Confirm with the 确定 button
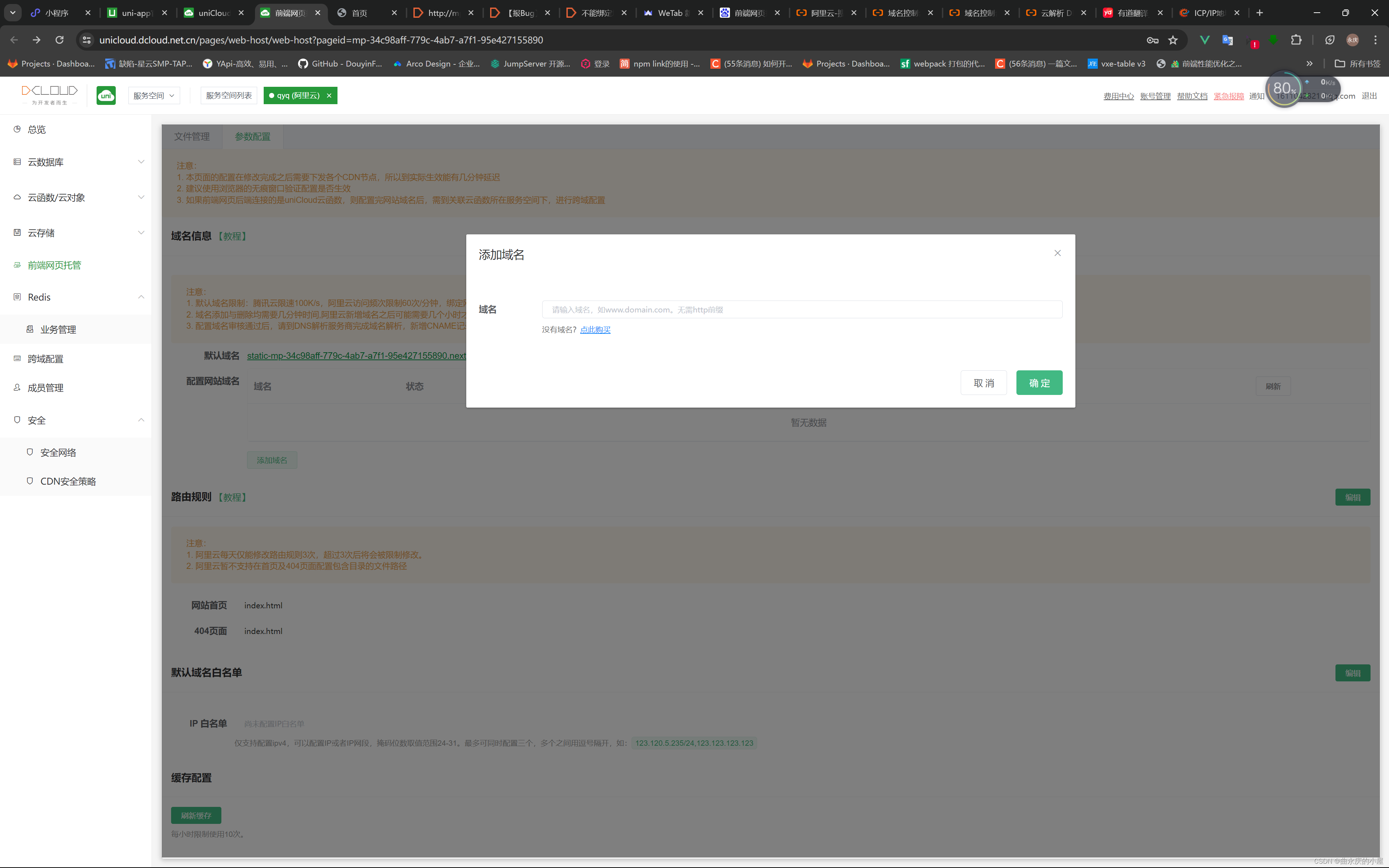1389x868 pixels. pyautogui.click(x=1039, y=383)
